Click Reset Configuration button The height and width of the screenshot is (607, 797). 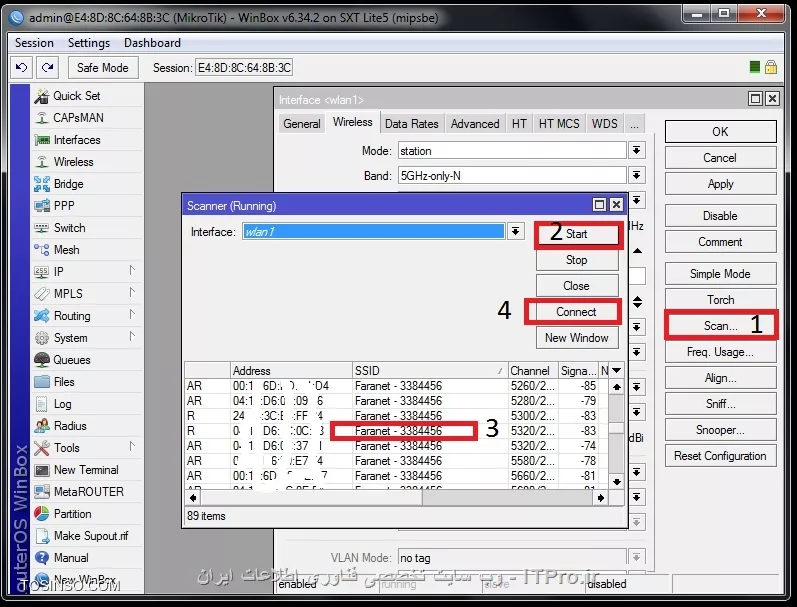point(720,456)
